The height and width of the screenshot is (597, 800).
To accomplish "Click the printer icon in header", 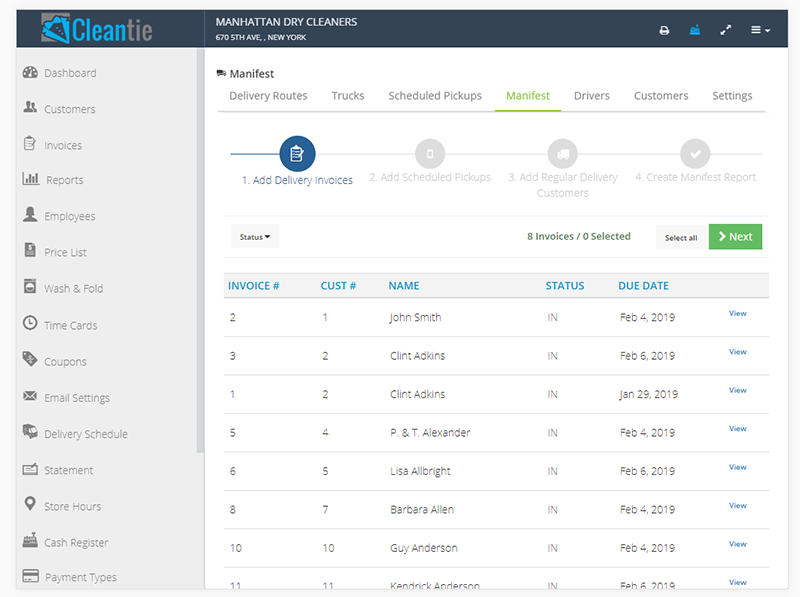I will [x=664, y=30].
